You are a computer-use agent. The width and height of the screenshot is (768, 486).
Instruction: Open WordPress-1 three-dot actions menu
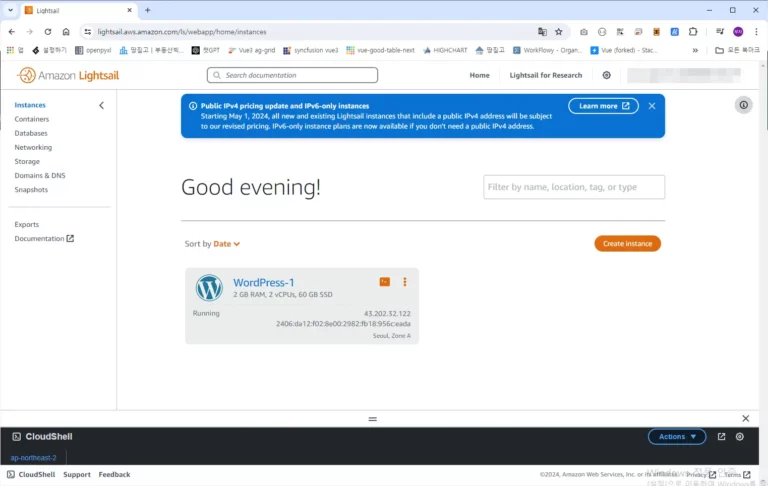405,282
